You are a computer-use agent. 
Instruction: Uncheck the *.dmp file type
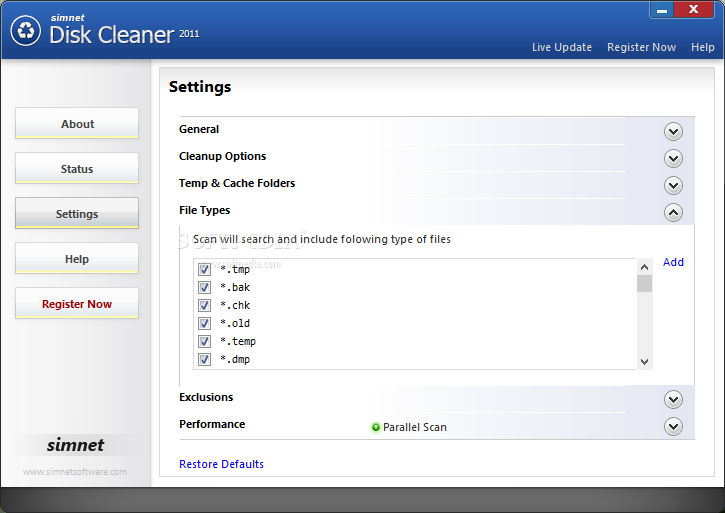(x=204, y=359)
